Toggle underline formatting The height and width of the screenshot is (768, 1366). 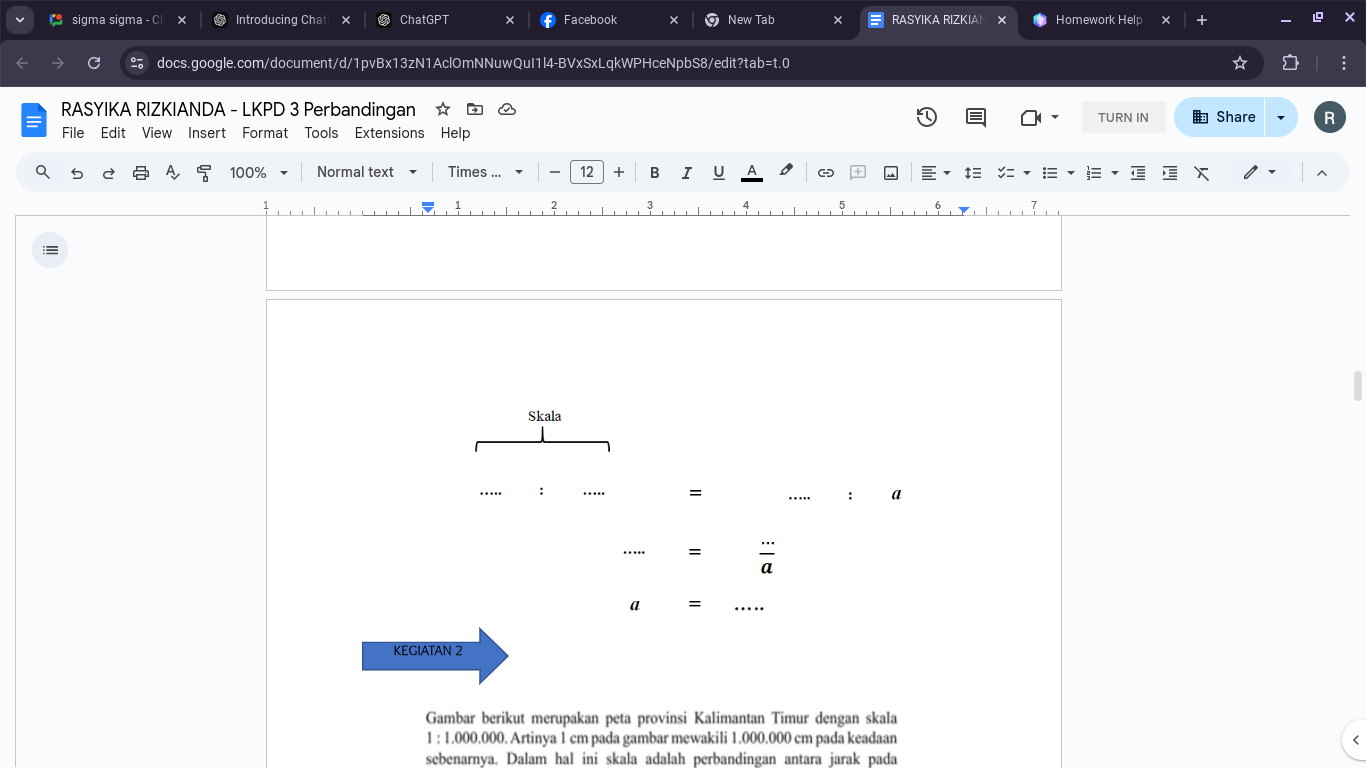(719, 172)
